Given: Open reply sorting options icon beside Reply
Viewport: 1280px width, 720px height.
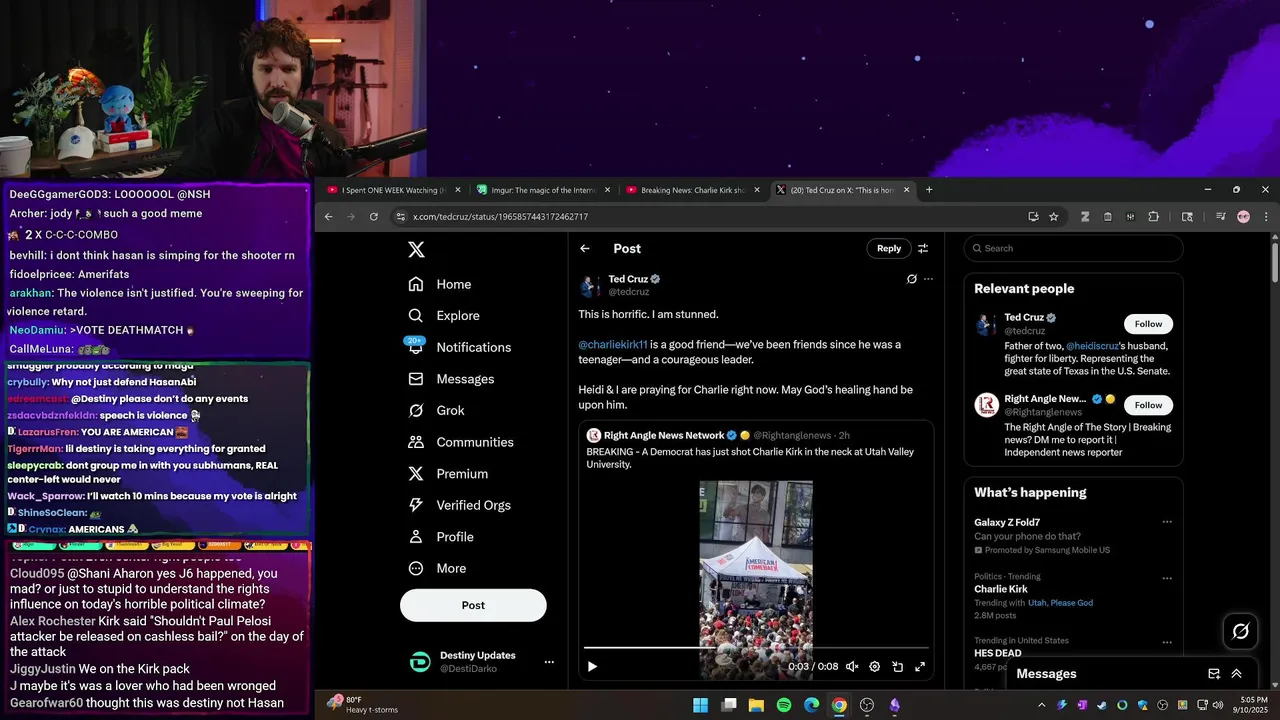Looking at the screenshot, I should [923, 248].
